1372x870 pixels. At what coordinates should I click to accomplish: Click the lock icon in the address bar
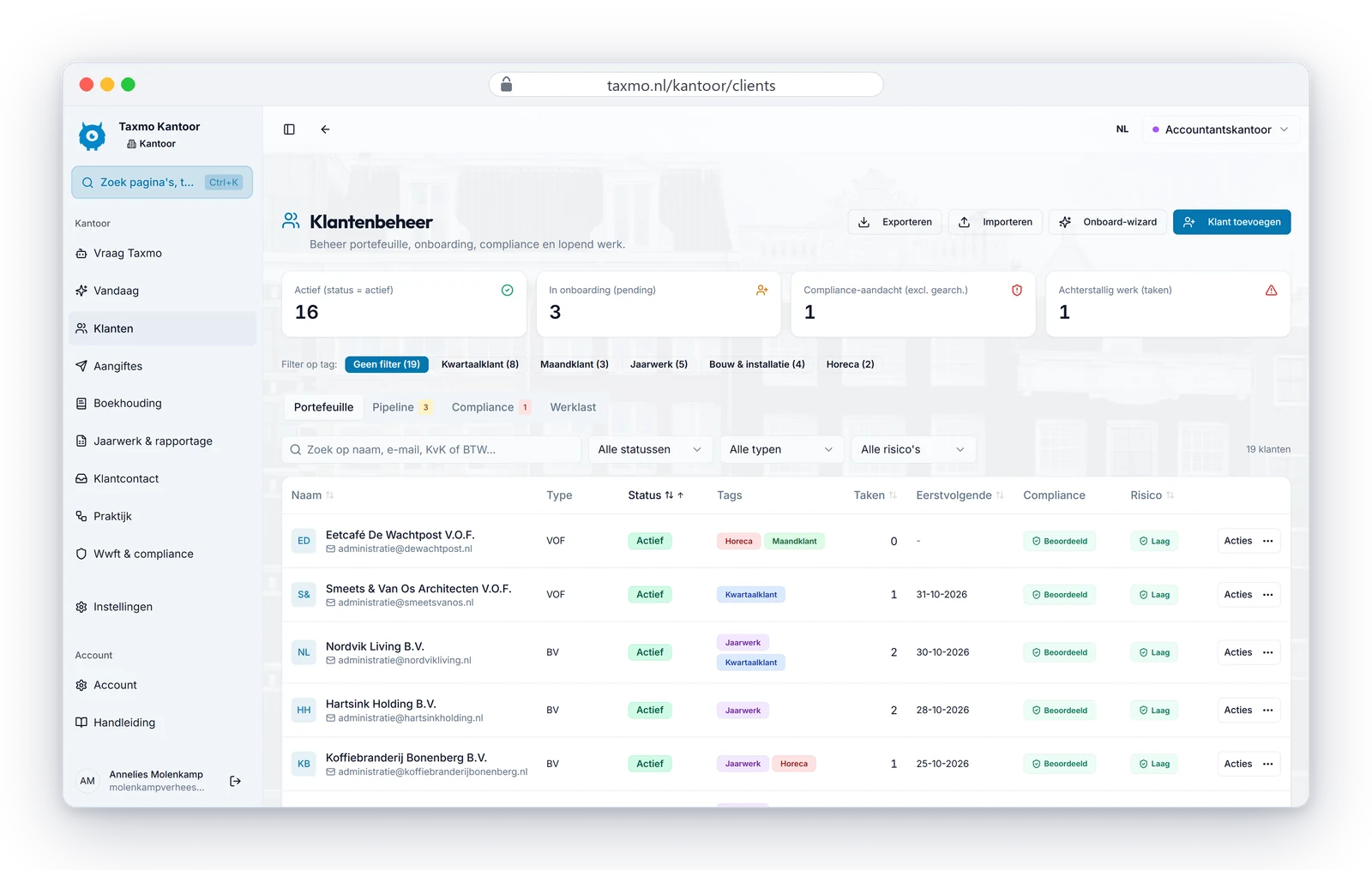pyautogui.click(x=507, y=84)
